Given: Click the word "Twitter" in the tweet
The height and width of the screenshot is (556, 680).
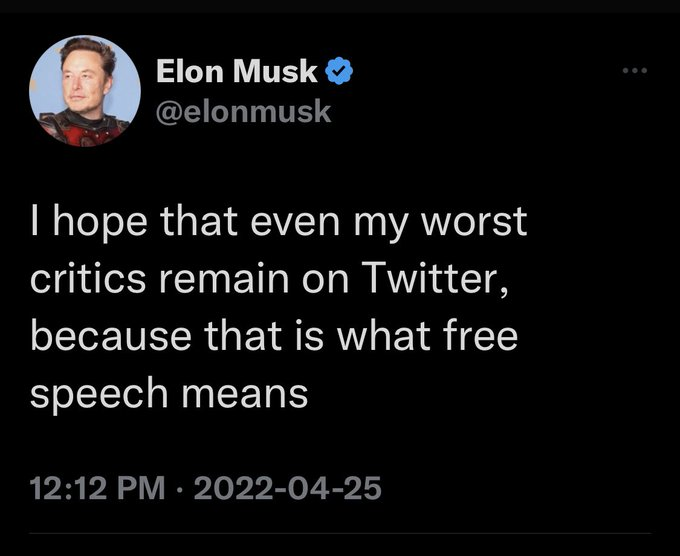Looking at the screenshot, I should tap(431, 278).
